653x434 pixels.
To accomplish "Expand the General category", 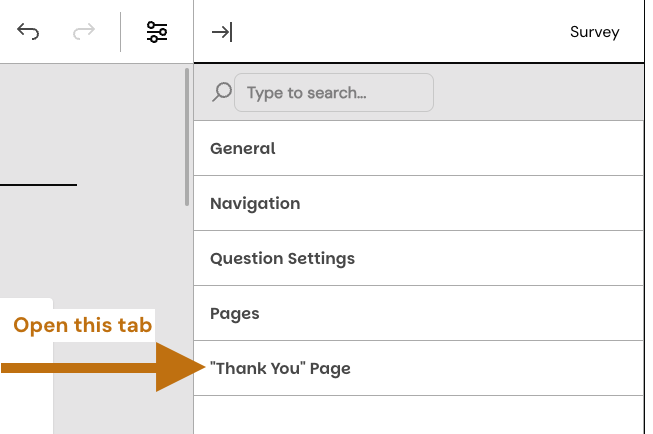I will pyautogui.click(x=418, y=148).
